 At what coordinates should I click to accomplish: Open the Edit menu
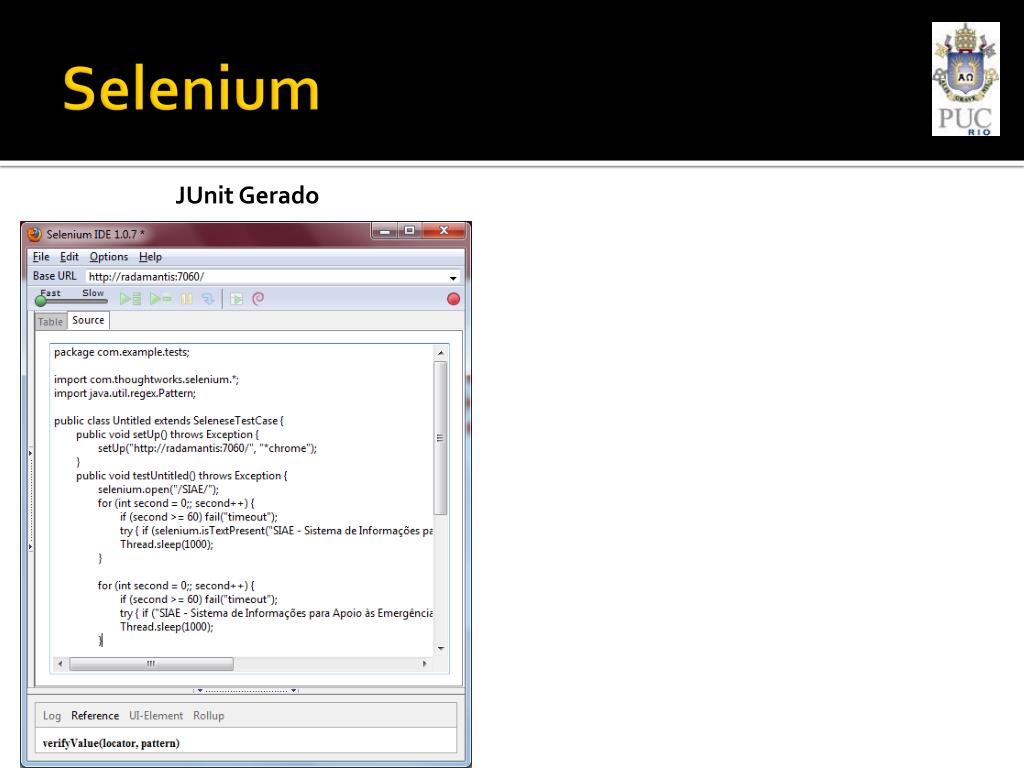coord(69,257)
